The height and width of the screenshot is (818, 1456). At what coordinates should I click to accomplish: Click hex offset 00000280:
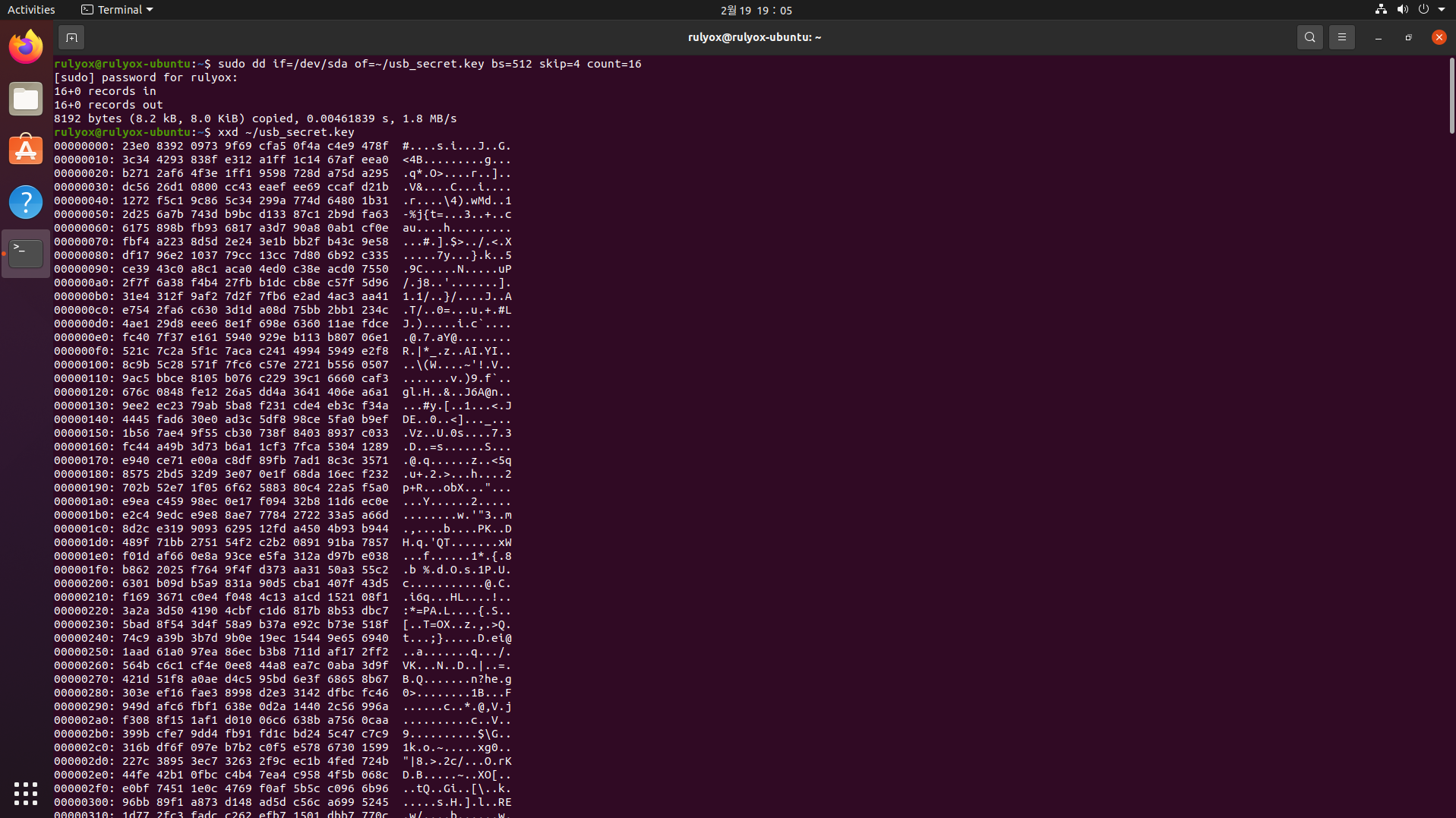tap(84, 693)
